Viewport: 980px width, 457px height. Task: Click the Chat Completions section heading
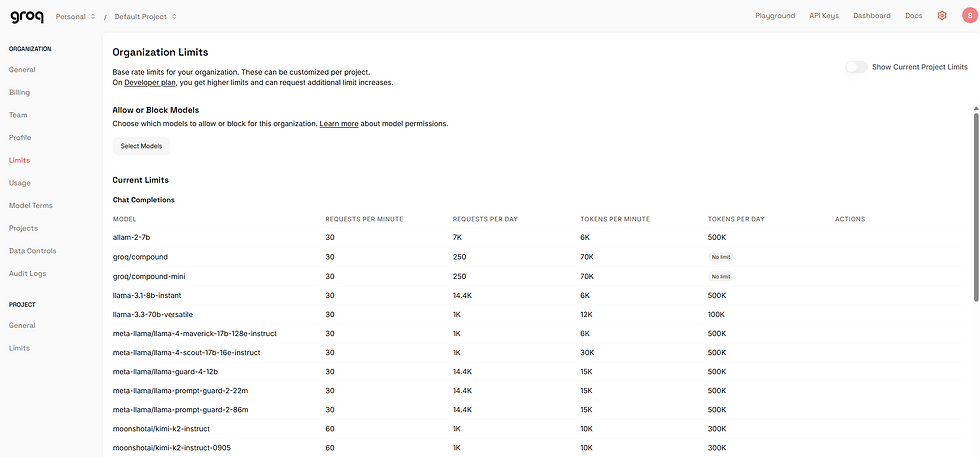pos(144,200)
